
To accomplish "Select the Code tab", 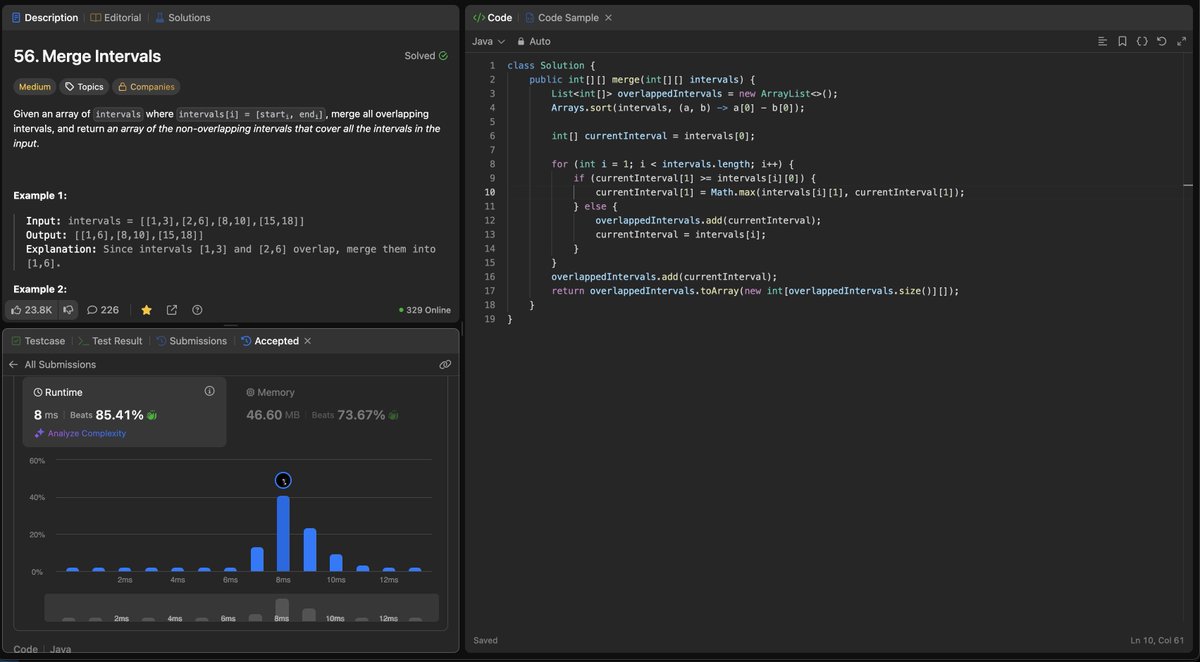I will [492, 18].
